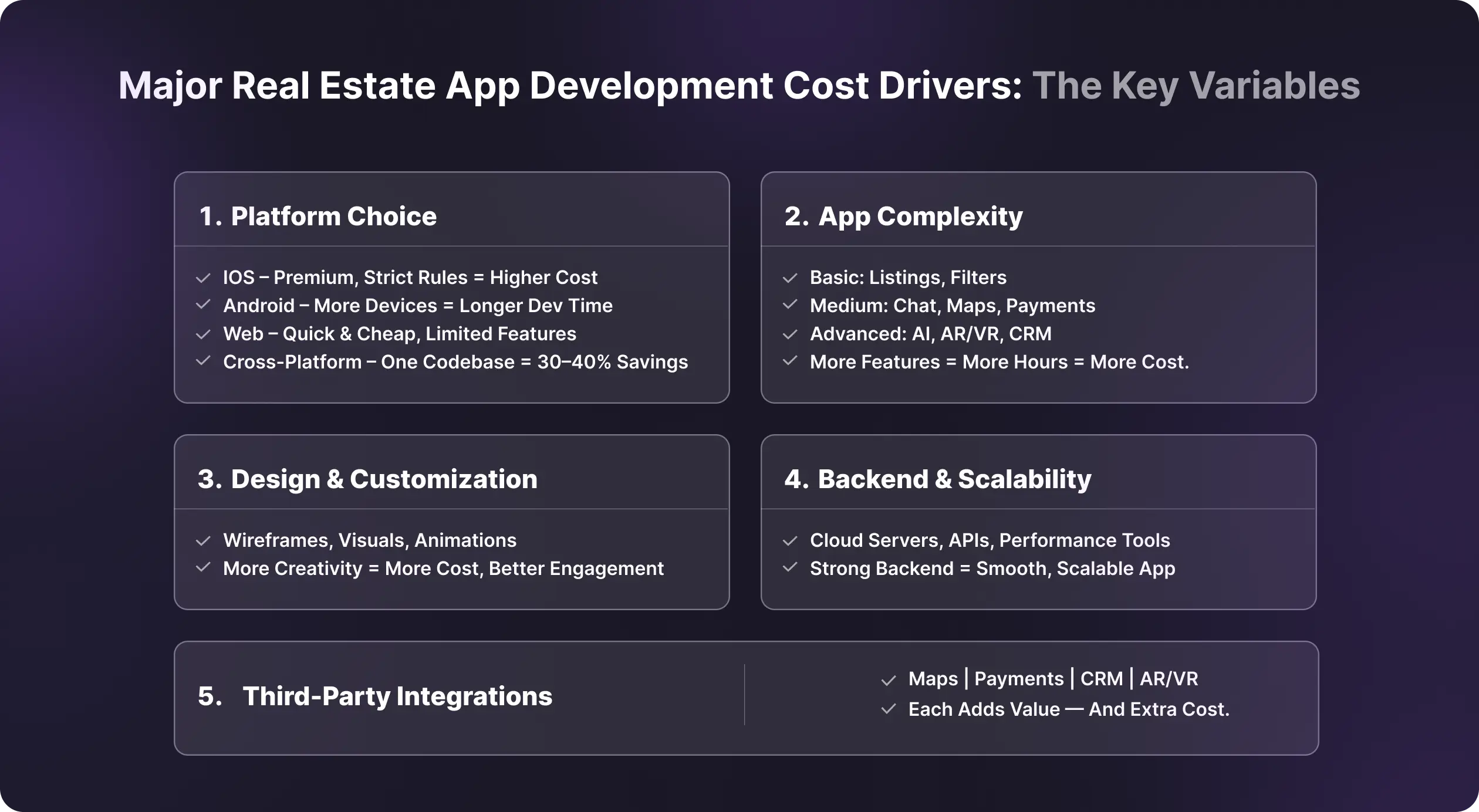Expand the App Complexity card
1479x812 pixels.
[x=920, y=216]
